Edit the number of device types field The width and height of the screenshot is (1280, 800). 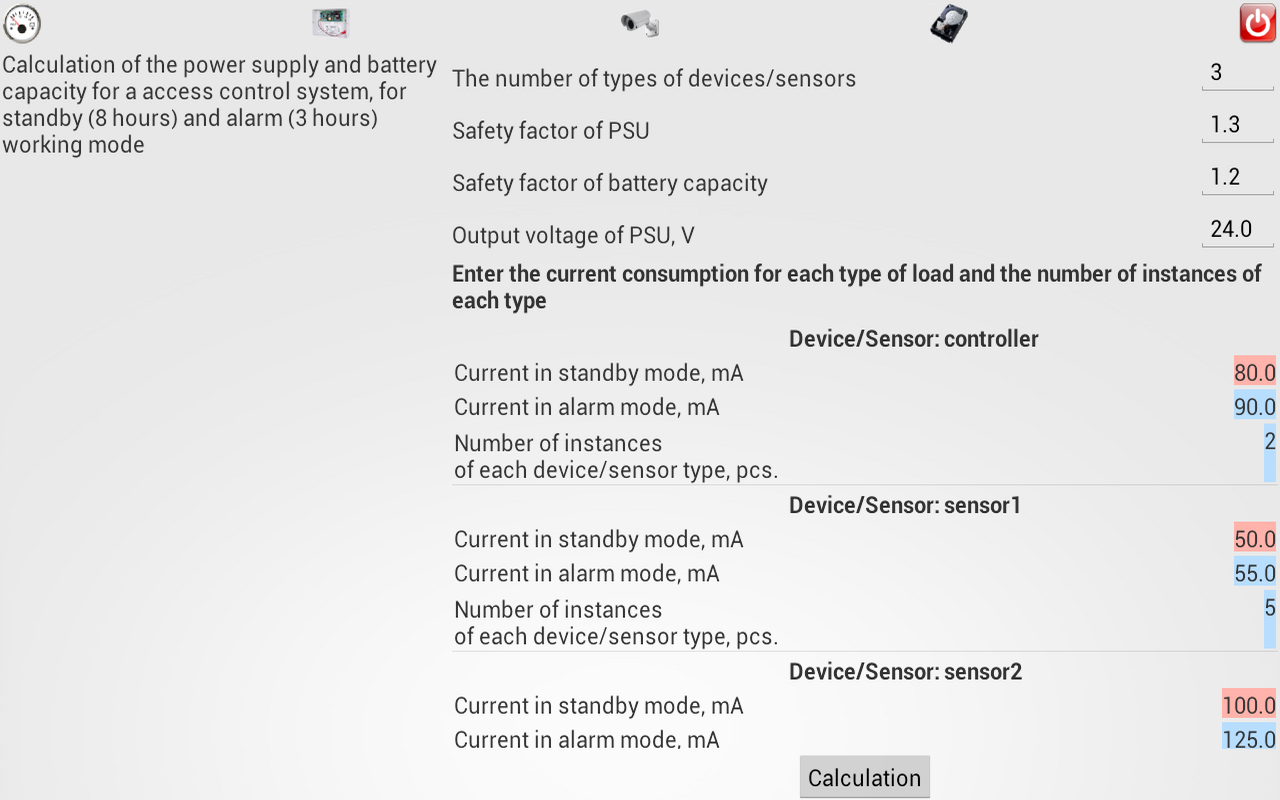pyautogui.click(x=1236, y=72)
